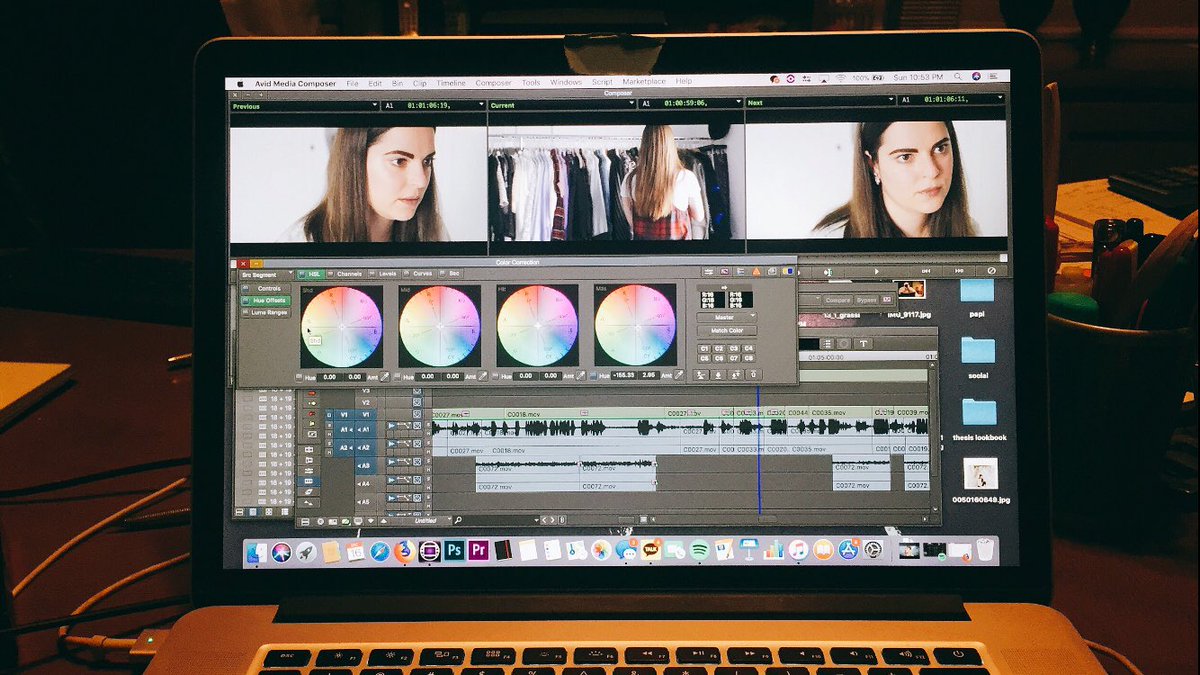Open System Preferences from the Dock
The height and width of the screenshot is (675, 1200).
pos(872,550)
